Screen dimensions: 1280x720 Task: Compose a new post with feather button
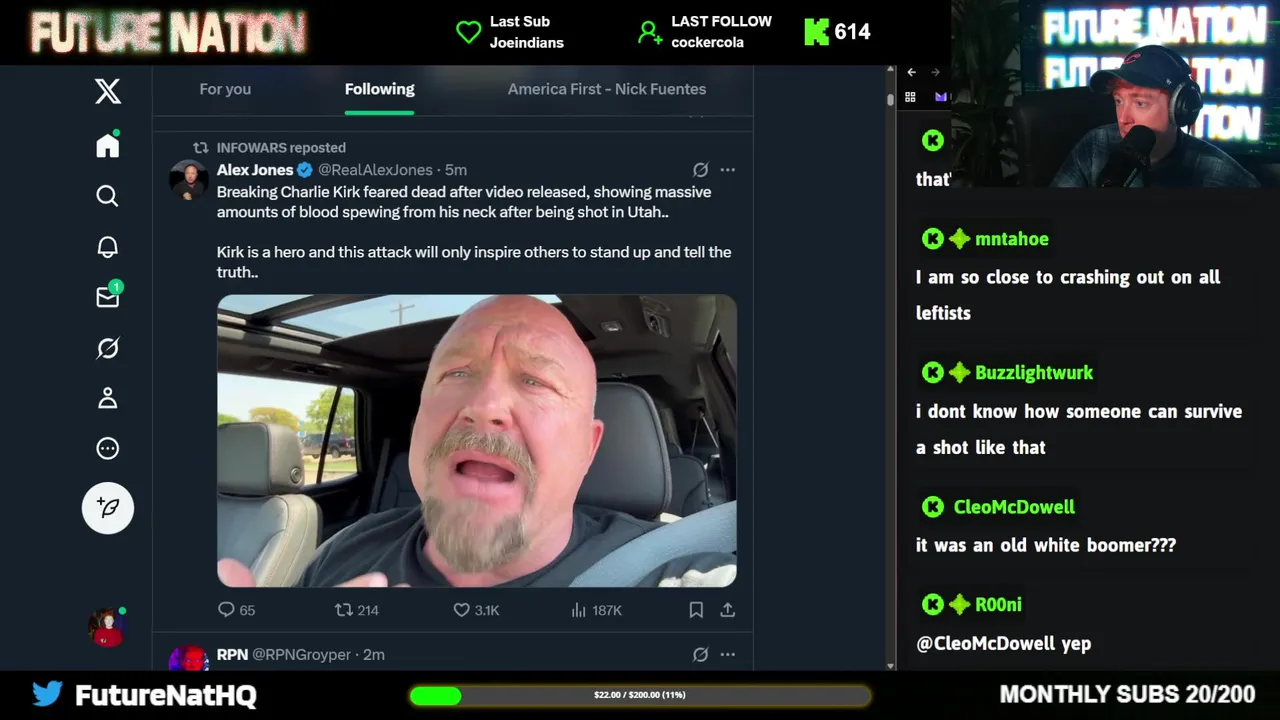(108, 508)
